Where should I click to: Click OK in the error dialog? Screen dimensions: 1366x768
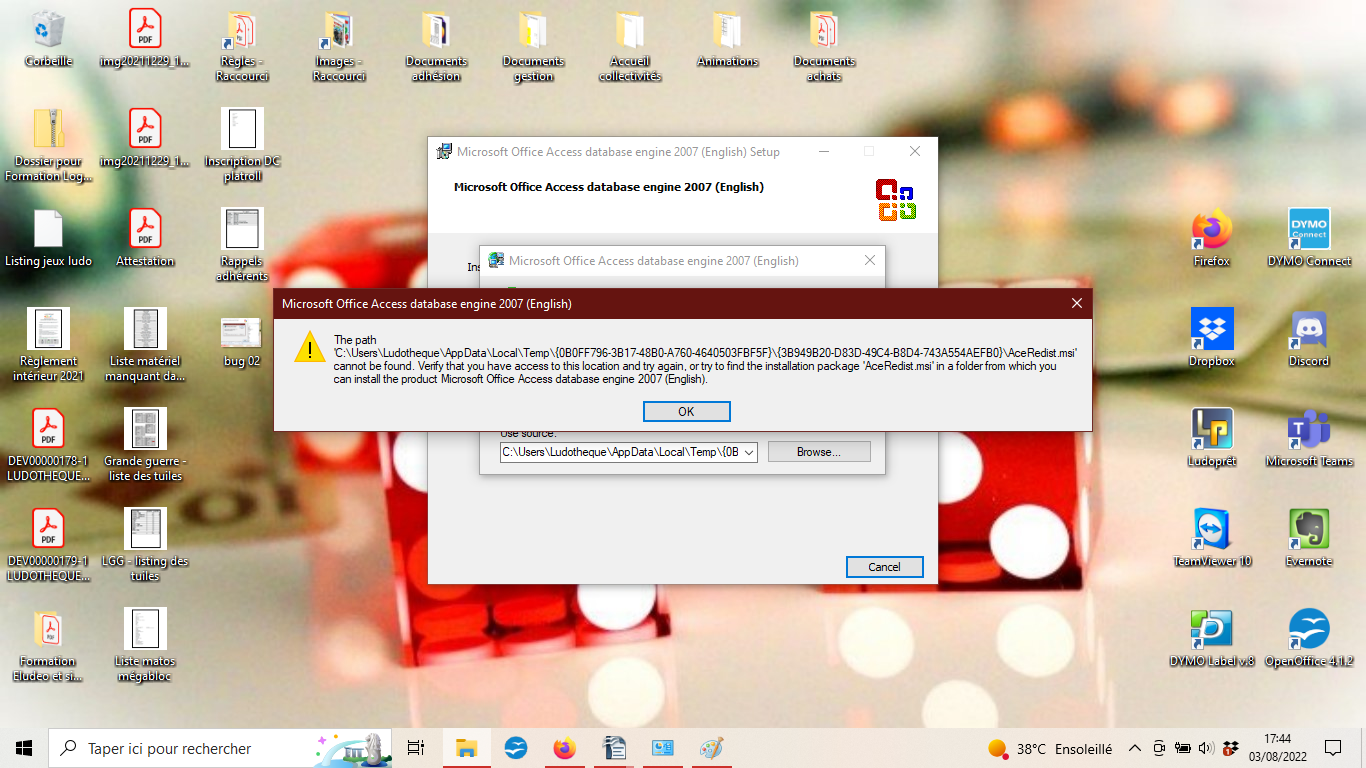click(686, 411)
